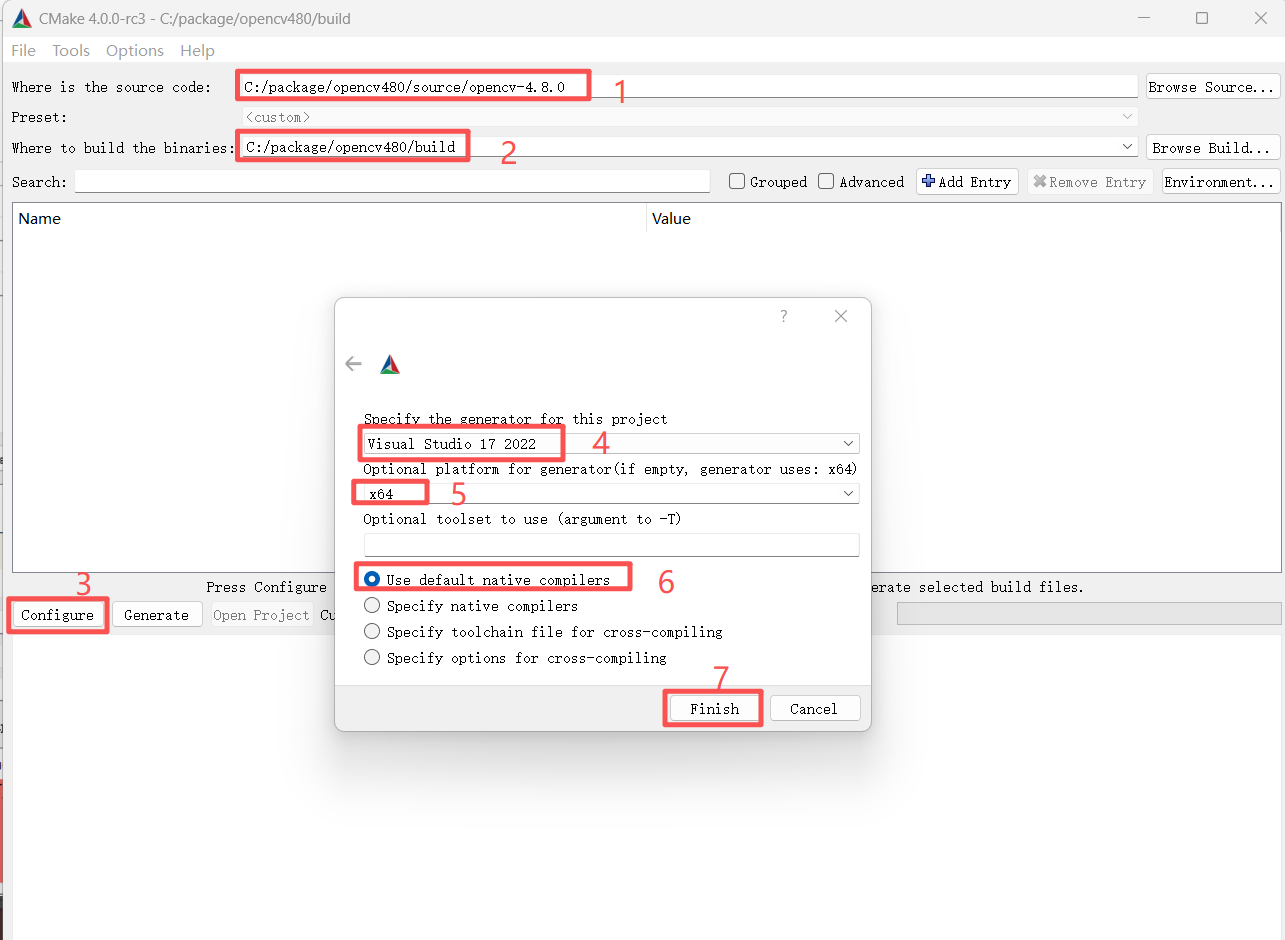Open the File menu
This screenshot has width=1285, height=940.
(23, 50)
